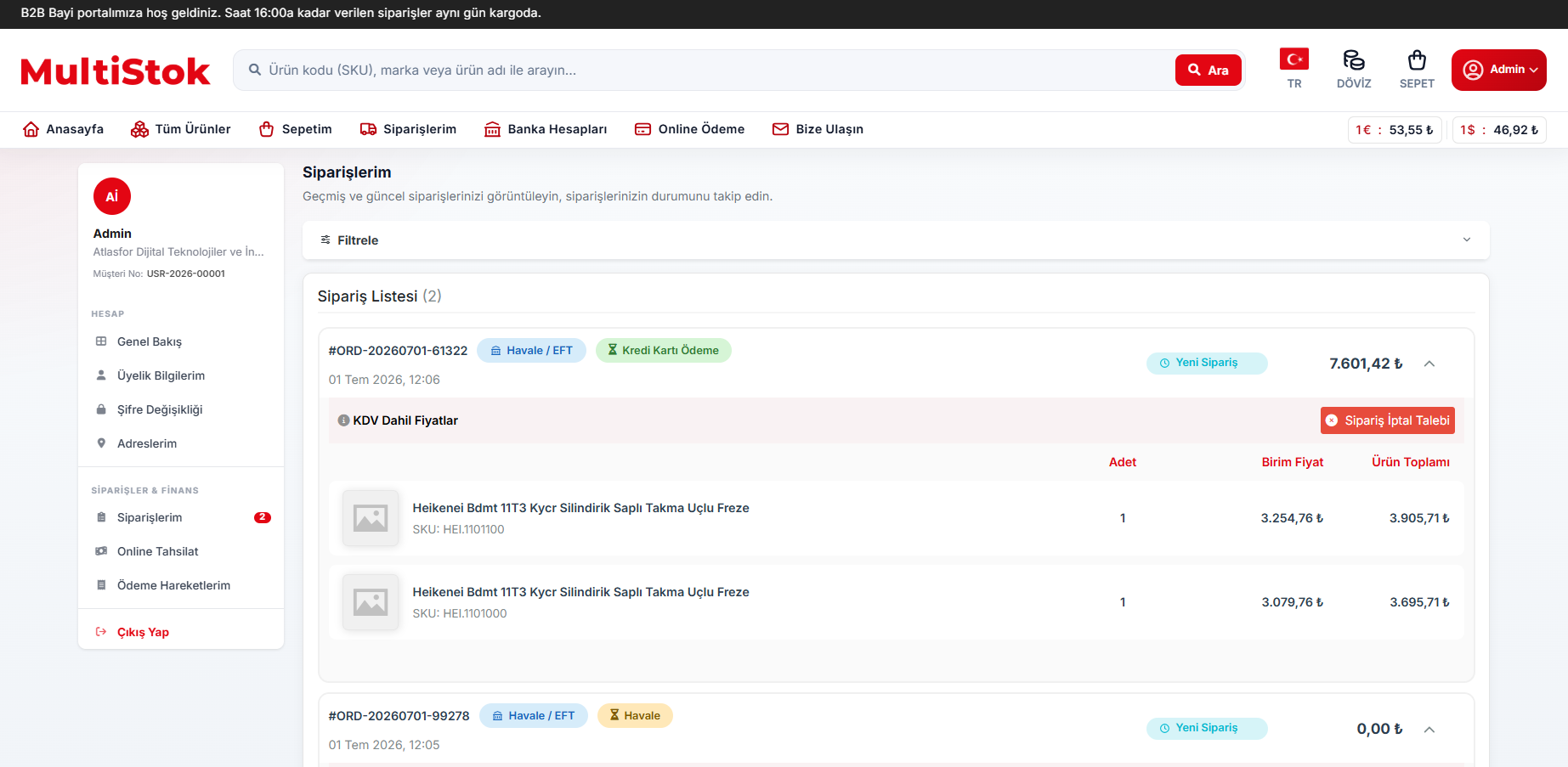Click the Euro exchange rate 53,55 ₺ box

[1395, 130]
